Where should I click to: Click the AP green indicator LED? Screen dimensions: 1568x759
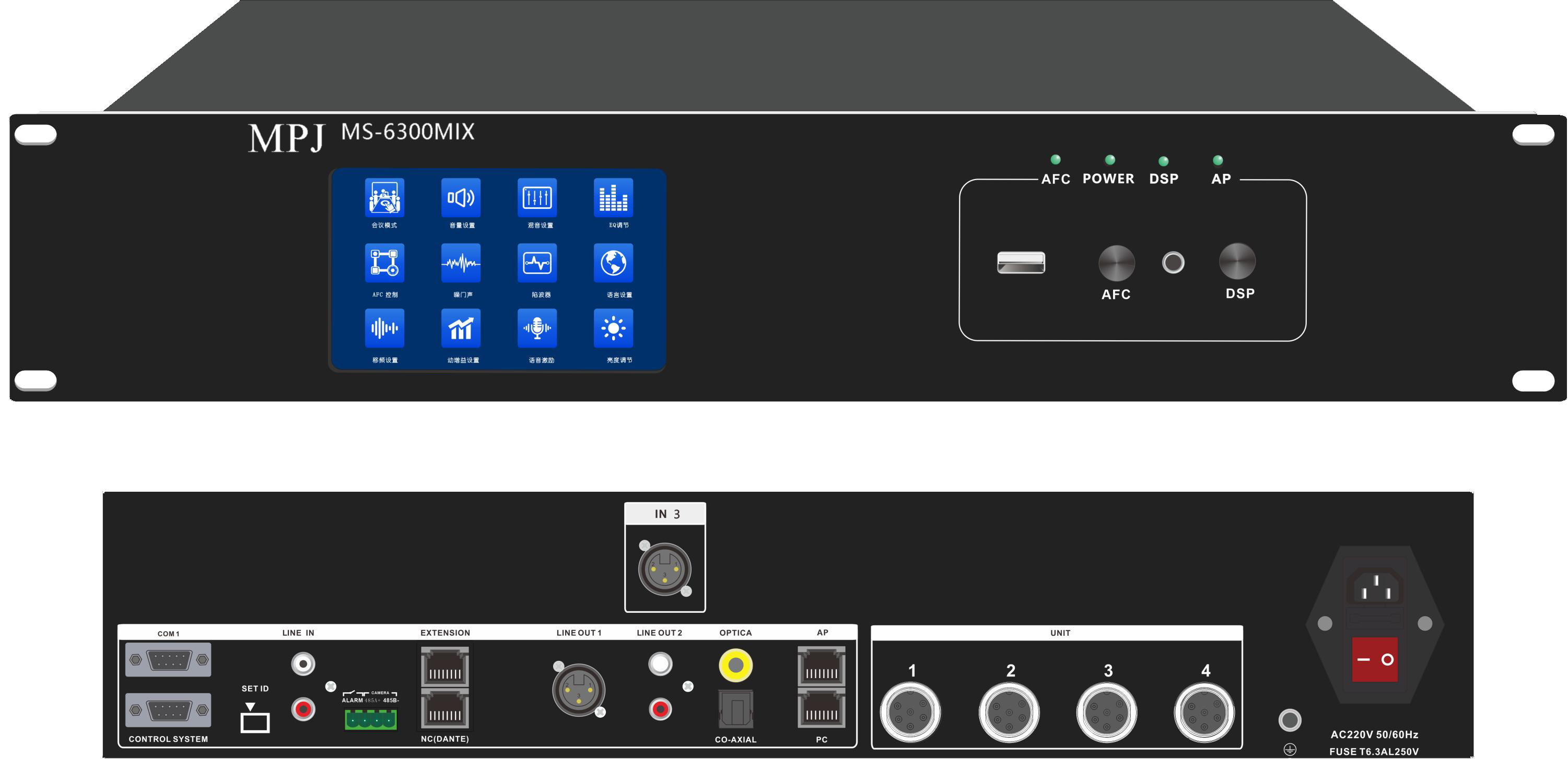pos(1218,160)
